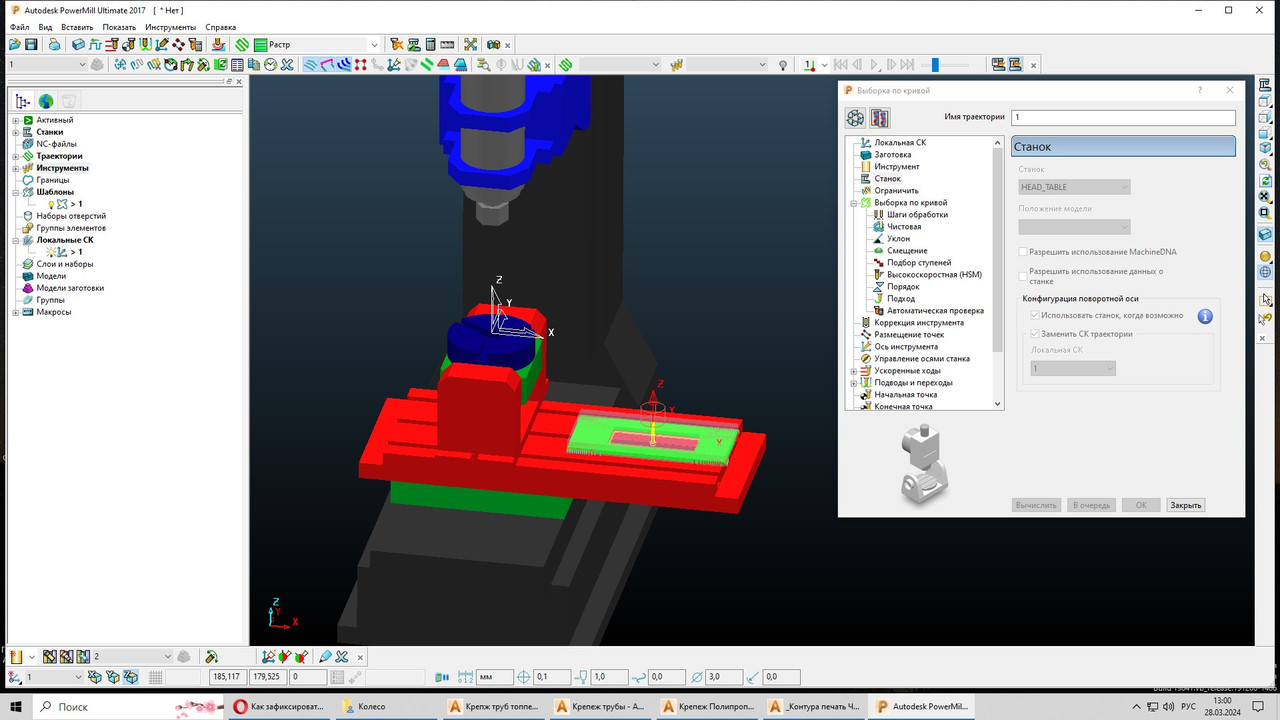Toggle Использовать станок, когда возможно checkbox
This screenshot has height=720, width=1280.
[x=1035, y=315]
